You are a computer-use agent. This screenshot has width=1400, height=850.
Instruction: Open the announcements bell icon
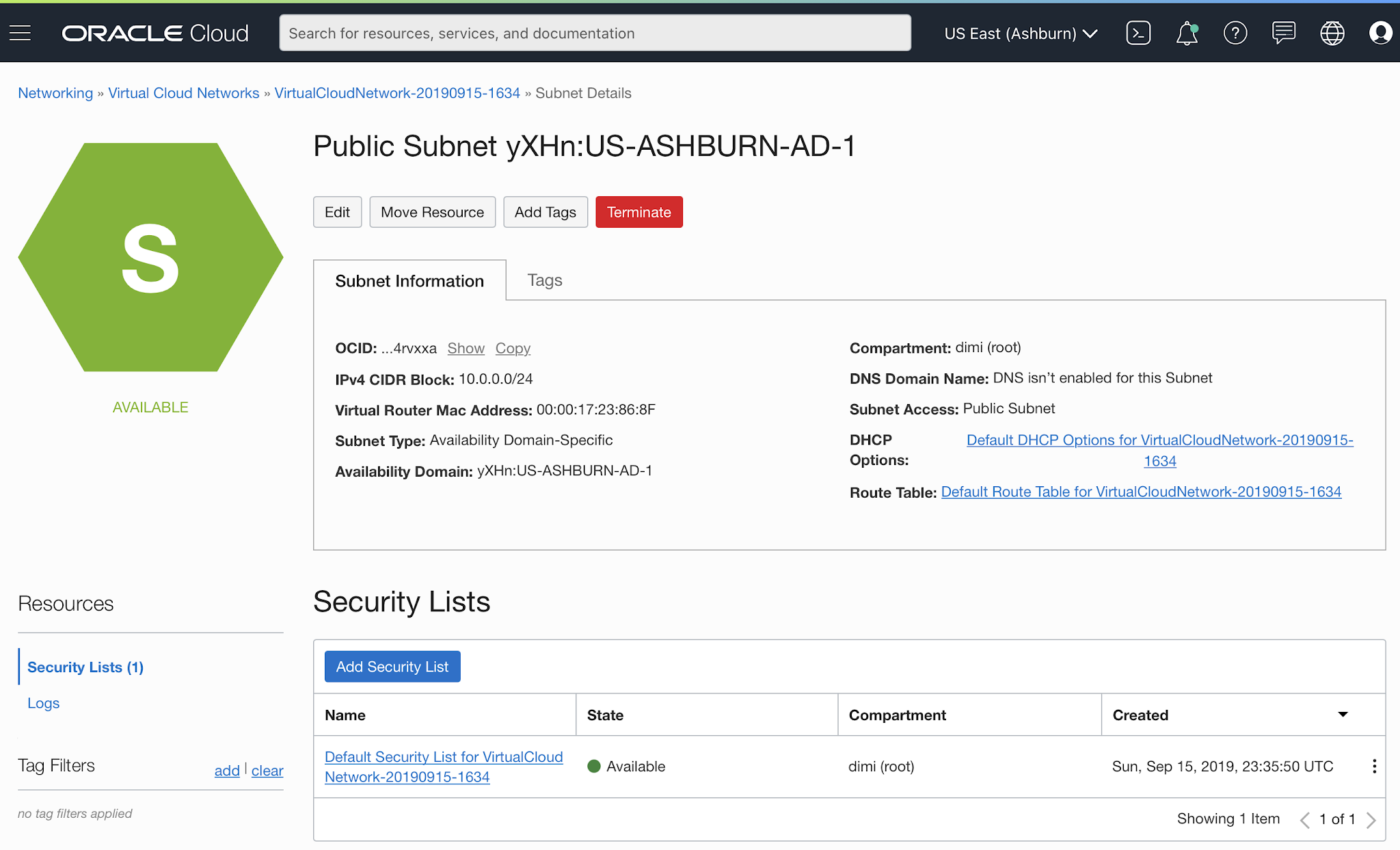point(1187,33)
